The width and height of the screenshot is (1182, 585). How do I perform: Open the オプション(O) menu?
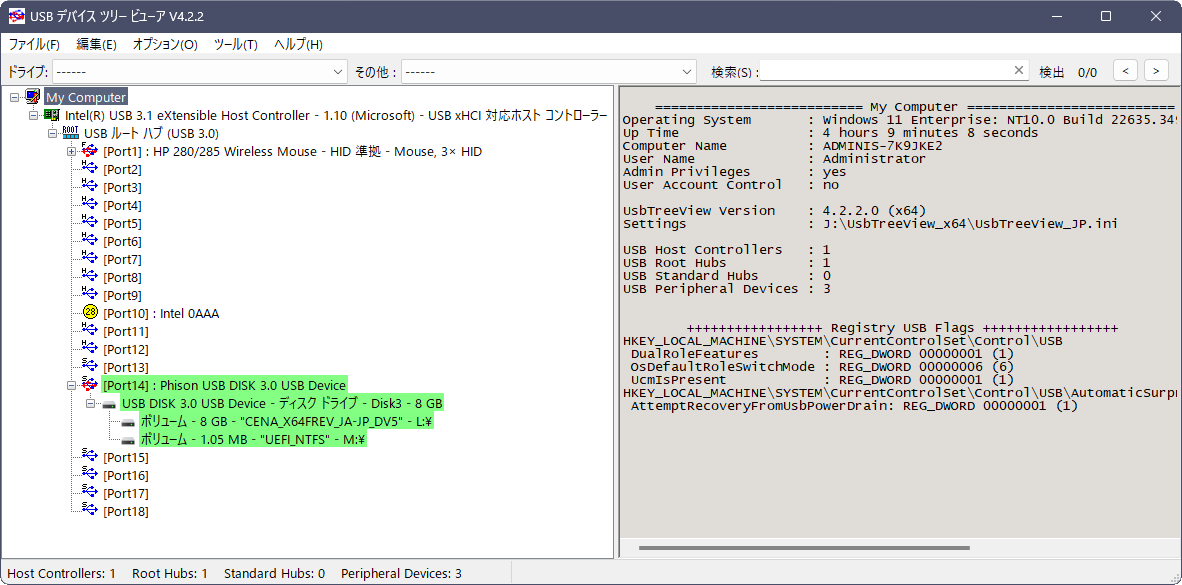tap(165, 44)
